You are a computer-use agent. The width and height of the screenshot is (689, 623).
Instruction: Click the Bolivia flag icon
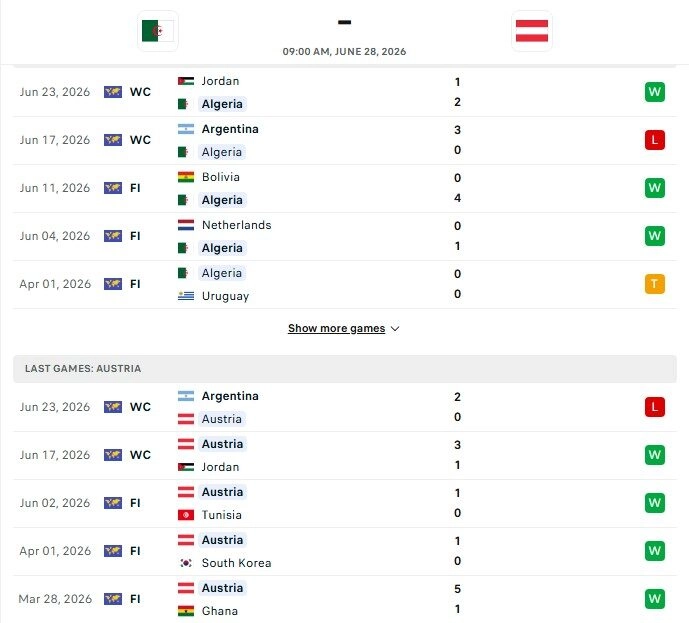186,177
